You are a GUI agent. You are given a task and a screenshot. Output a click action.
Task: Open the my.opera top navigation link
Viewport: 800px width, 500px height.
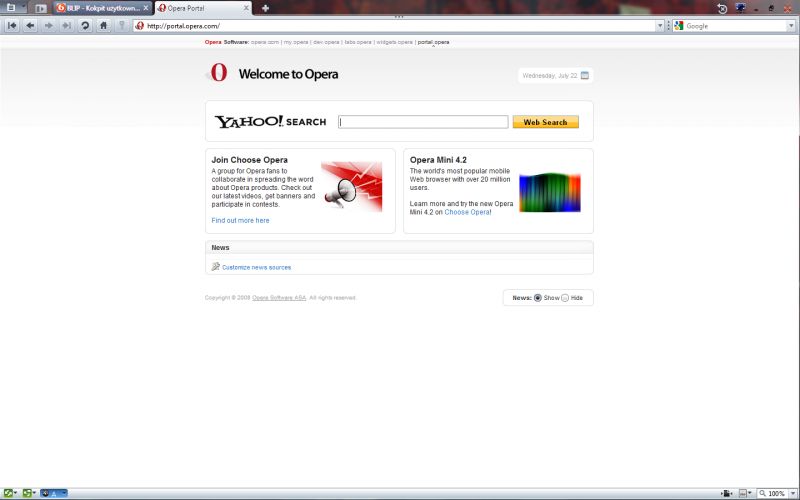[x=296, y=42]
